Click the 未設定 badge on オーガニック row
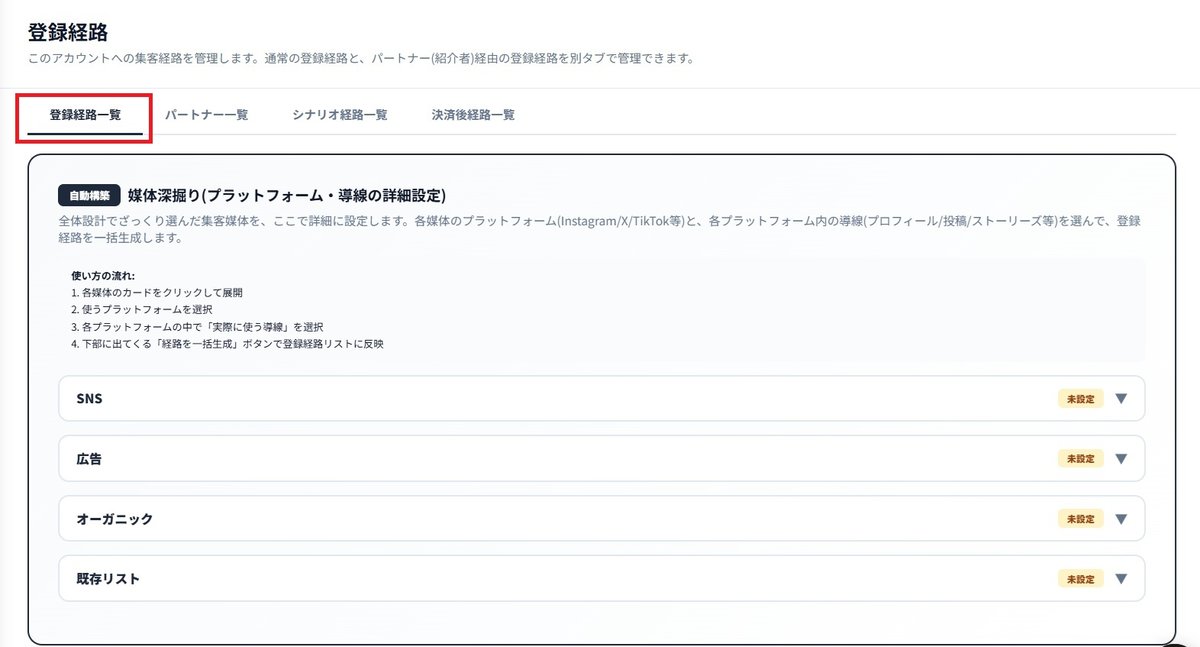Viewport: 1200px width, 647px height. (1080, 519)
